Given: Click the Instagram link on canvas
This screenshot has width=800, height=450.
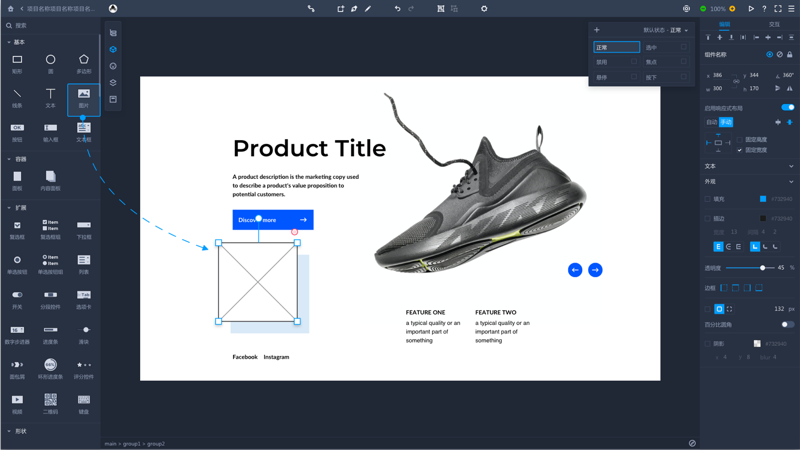Looking at the screenshot, I should pos(276,357).
